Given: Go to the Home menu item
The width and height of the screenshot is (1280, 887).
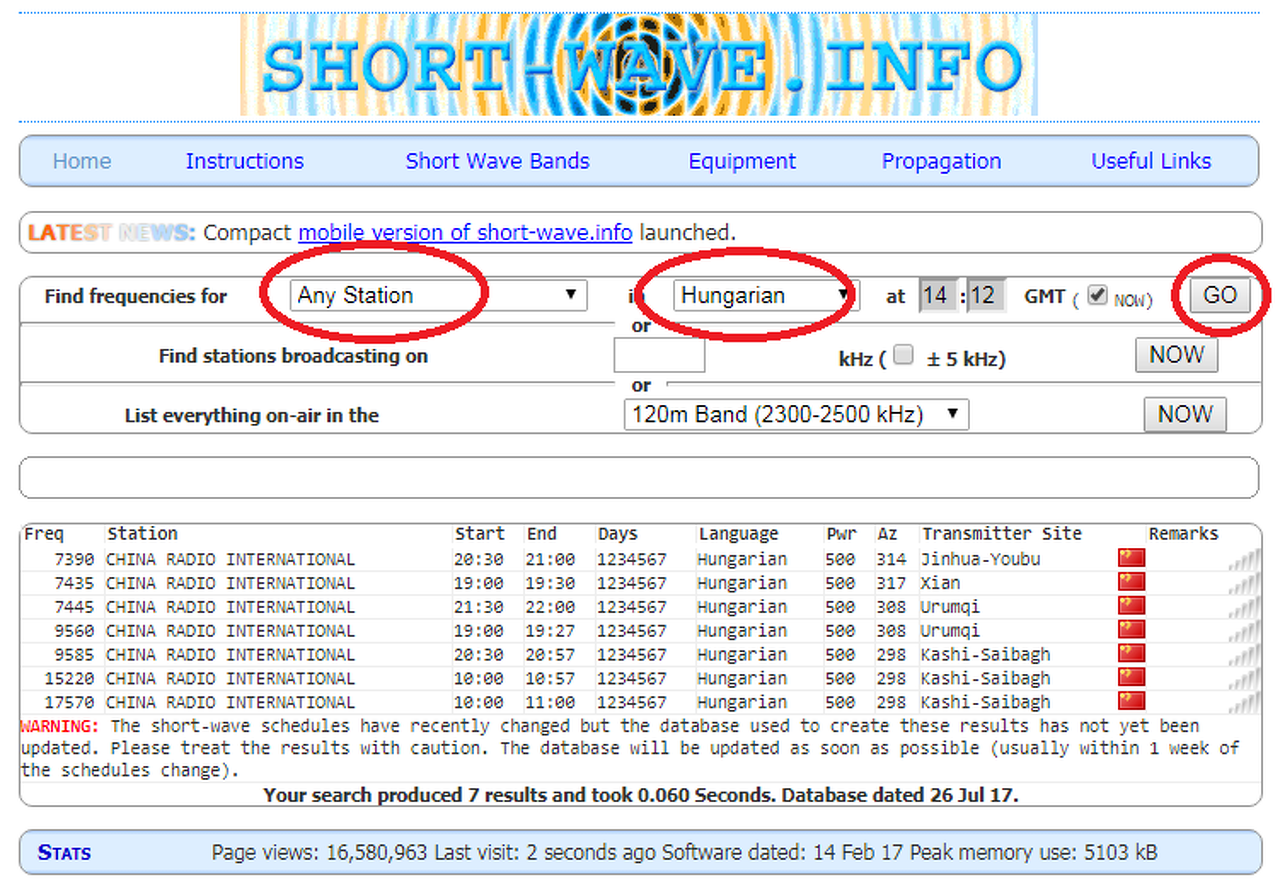Looking at the screenshot, I should pyautogui.click(x=82, y=161).
